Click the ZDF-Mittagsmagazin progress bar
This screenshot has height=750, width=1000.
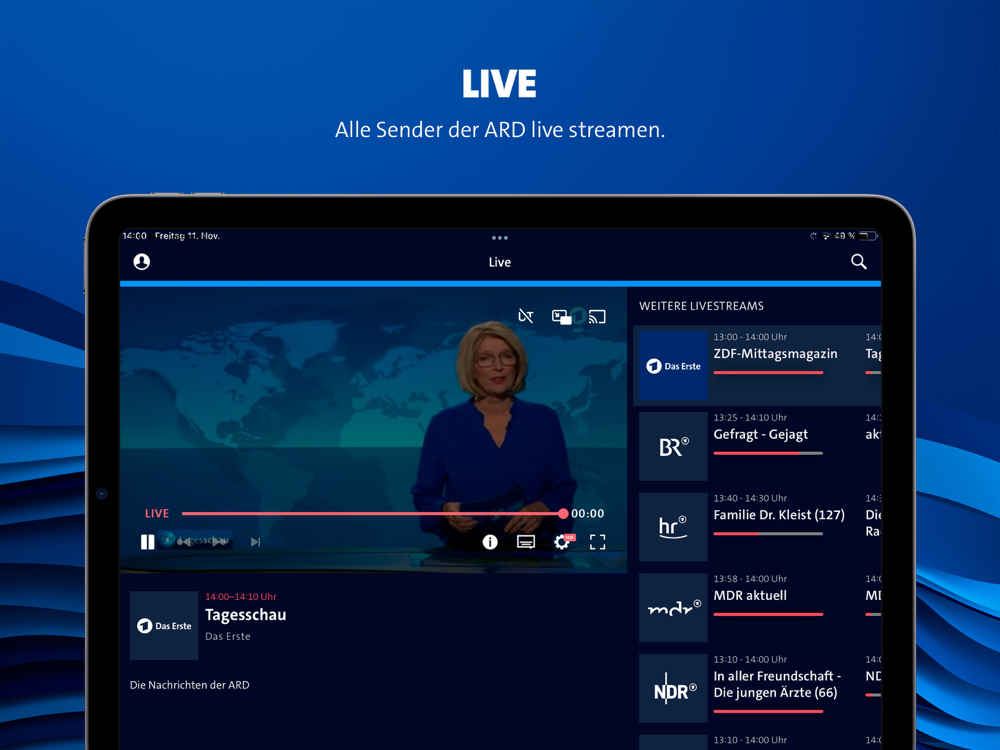tap(768, 372)
